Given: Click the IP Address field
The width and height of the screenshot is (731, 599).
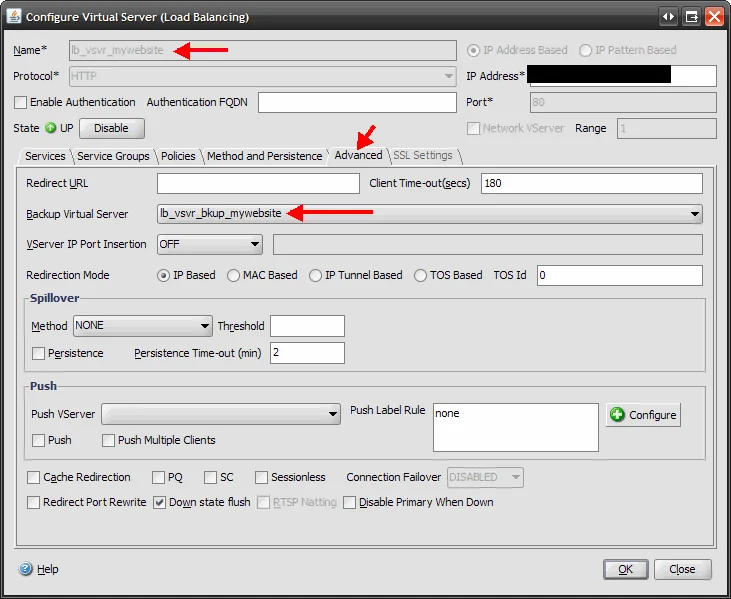Looking at the screenshot, I should tap(623, 76).
